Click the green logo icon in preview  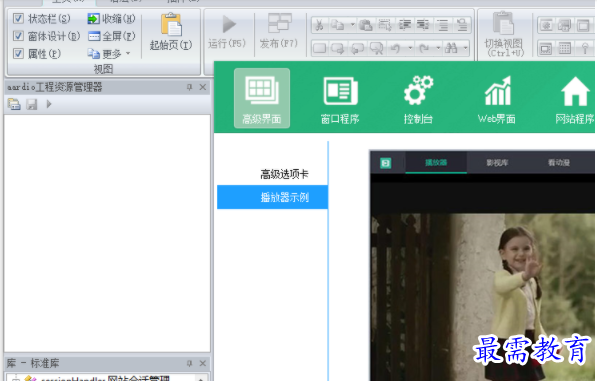(386, 163)
